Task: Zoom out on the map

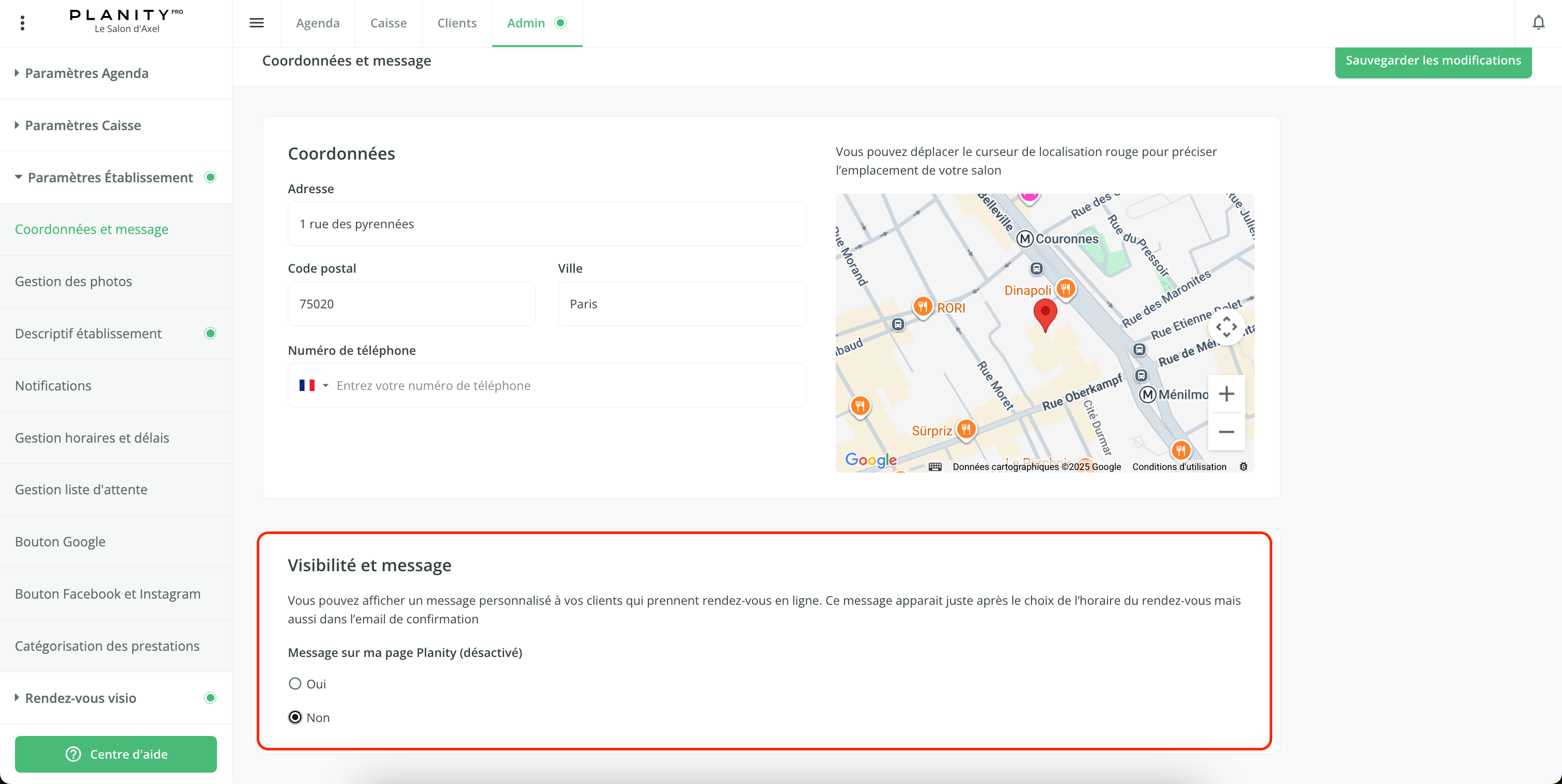Action: tap(1226, 432)
